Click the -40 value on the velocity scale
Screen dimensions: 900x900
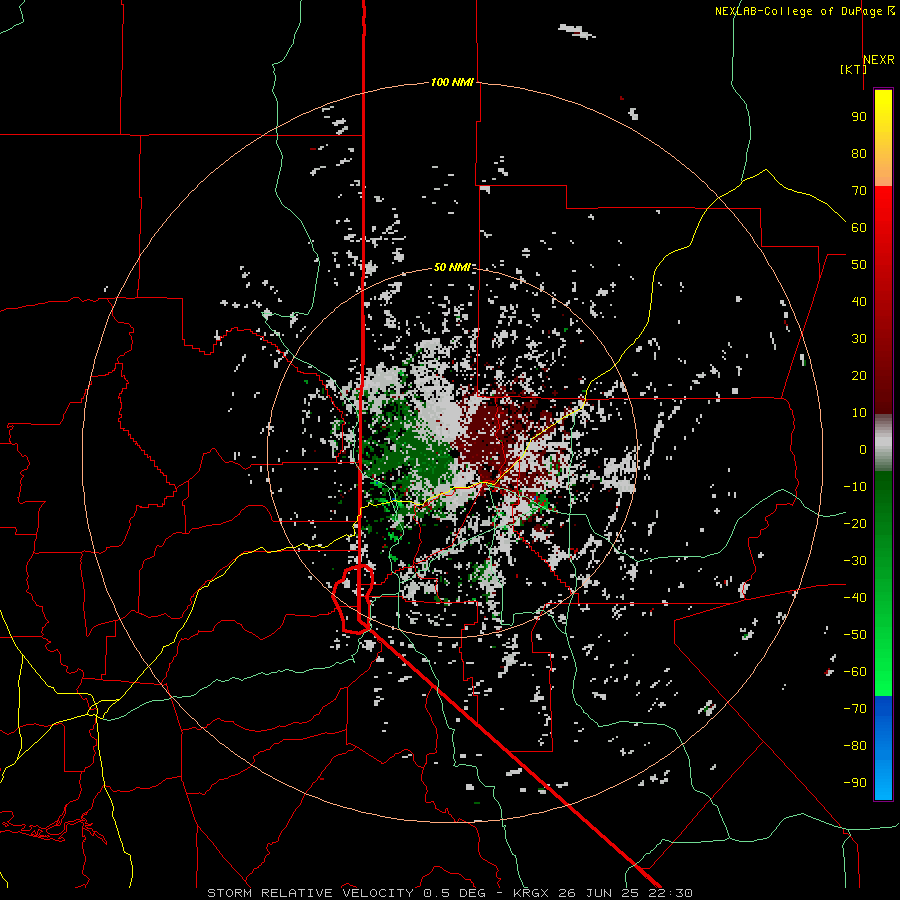[855, 598]
